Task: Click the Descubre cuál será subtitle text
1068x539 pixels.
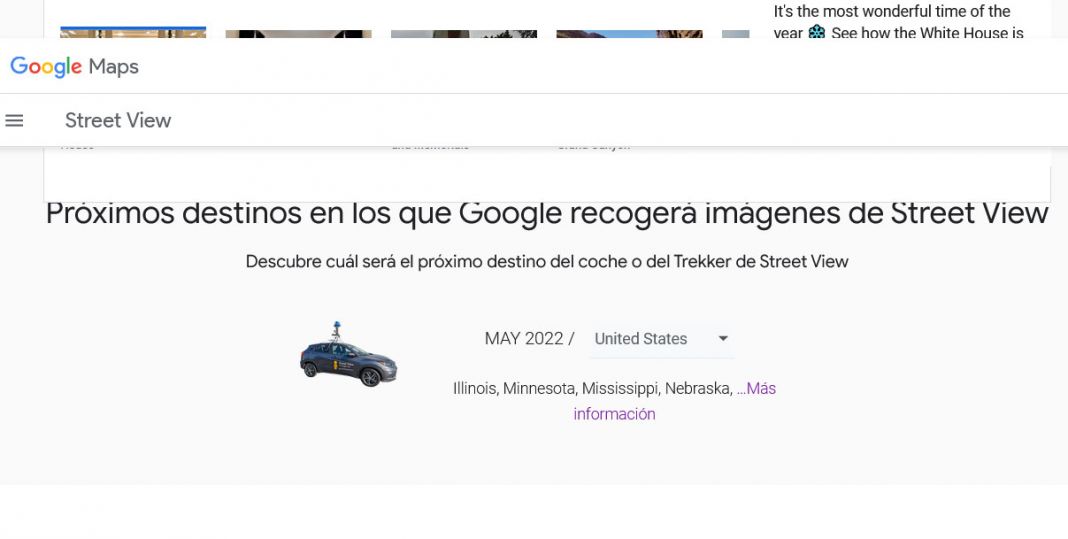Action: pos(547,262)
